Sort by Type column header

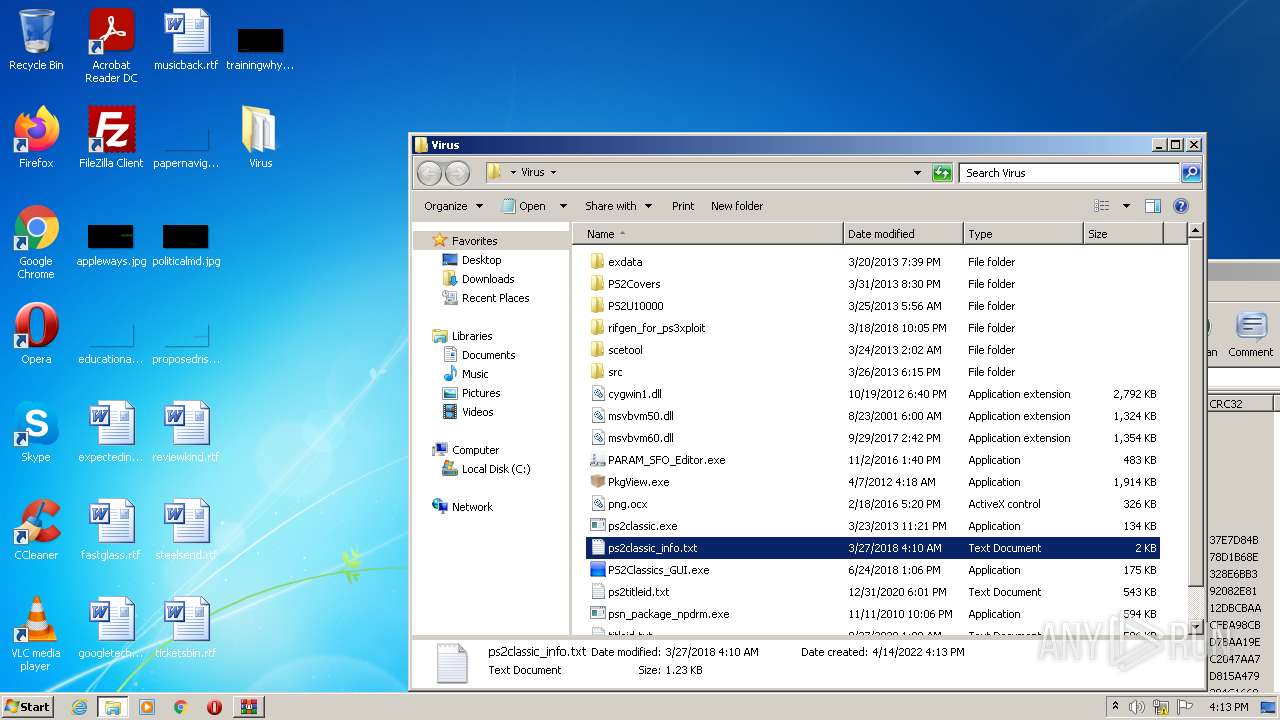coord(1023,234)
